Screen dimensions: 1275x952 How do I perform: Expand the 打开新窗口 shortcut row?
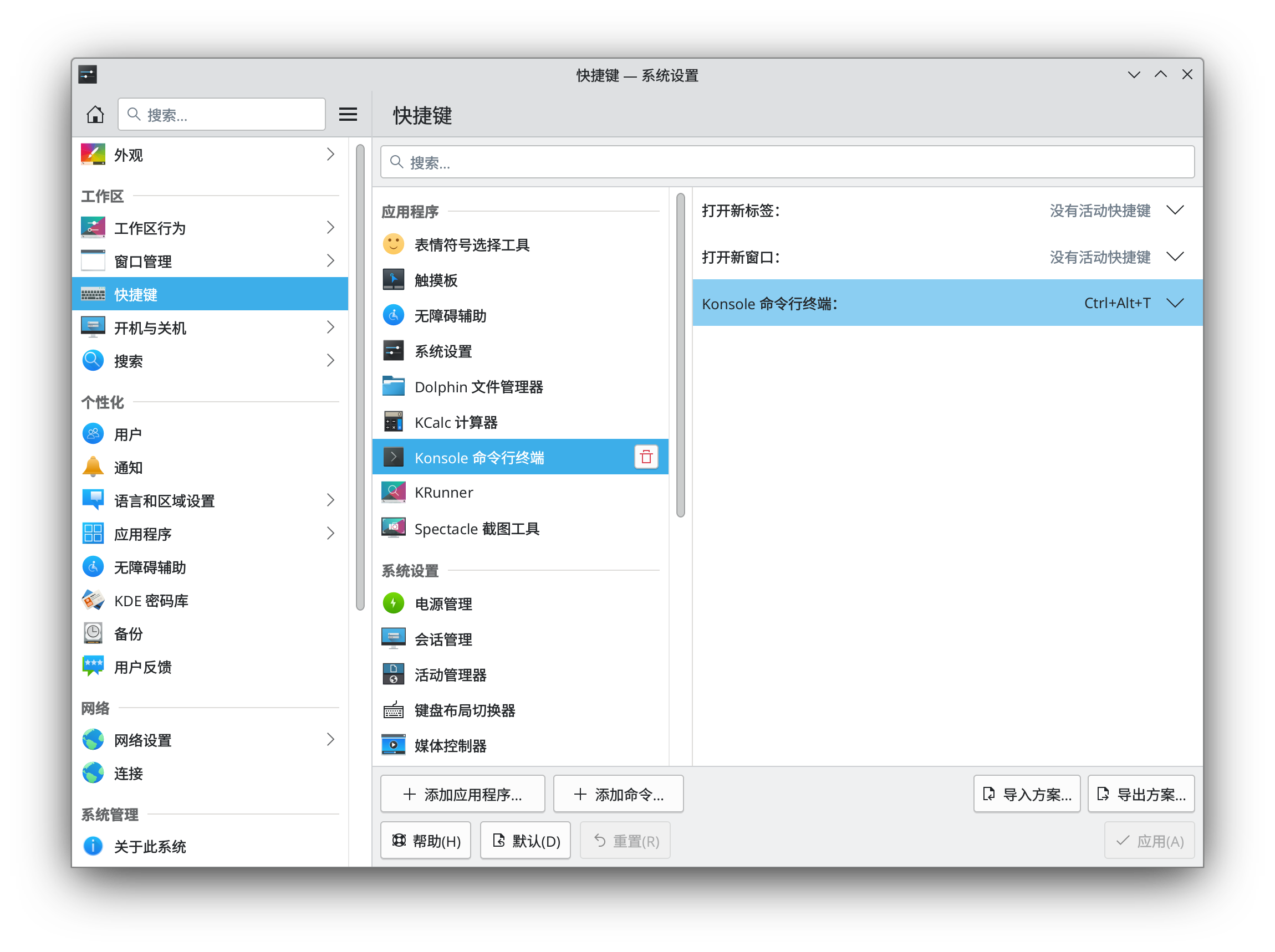1175,257
